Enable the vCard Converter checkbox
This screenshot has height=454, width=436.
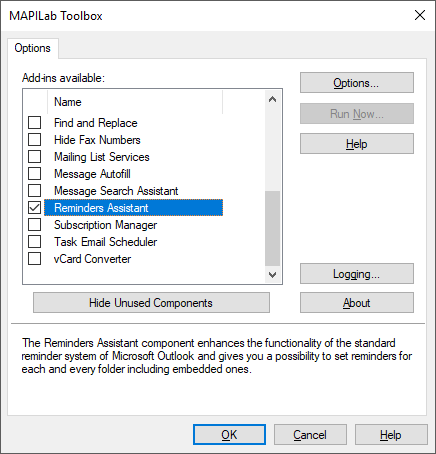(x=34, y=259)
